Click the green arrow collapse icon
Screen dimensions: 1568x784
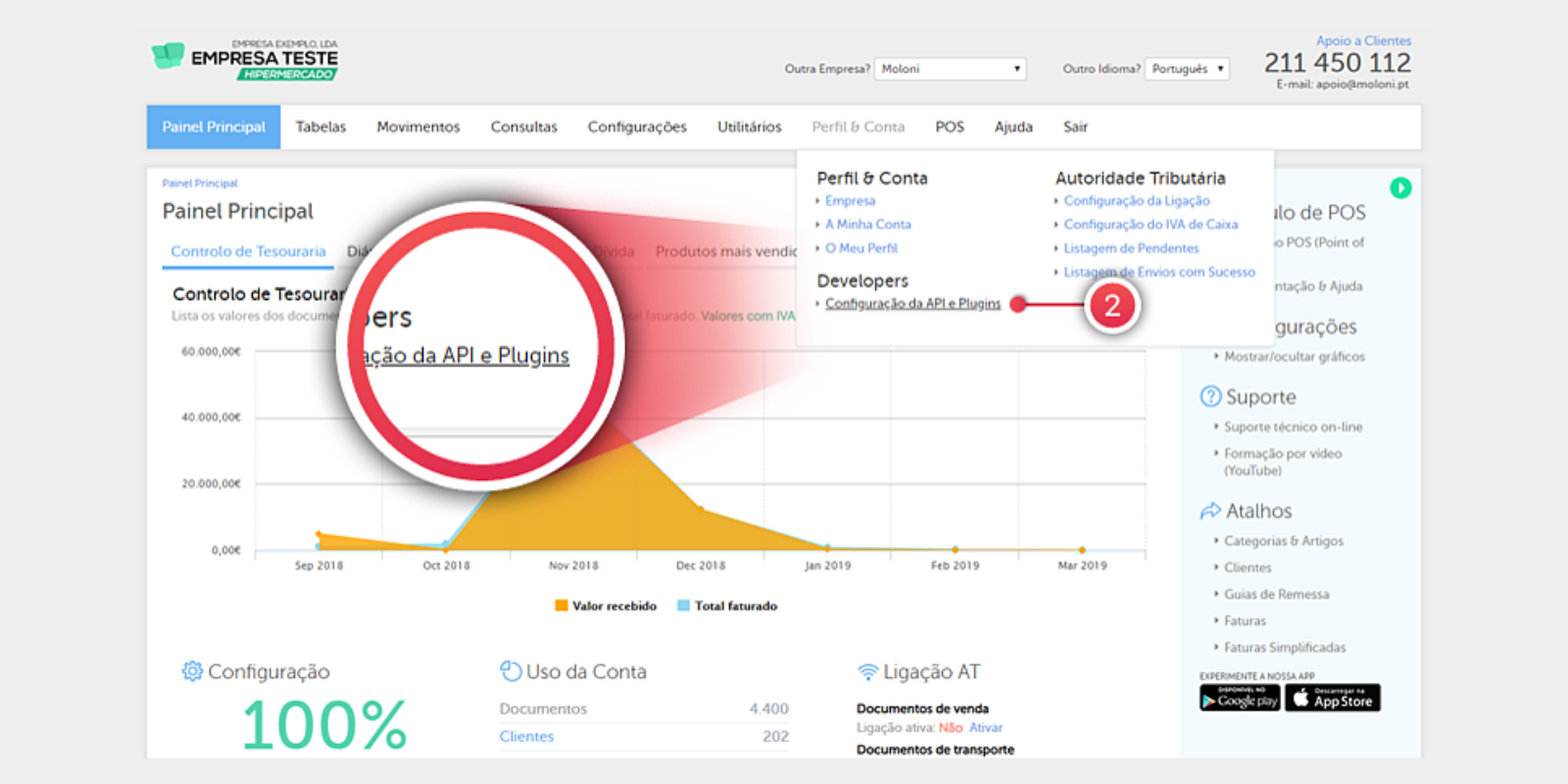point(1400,187)
